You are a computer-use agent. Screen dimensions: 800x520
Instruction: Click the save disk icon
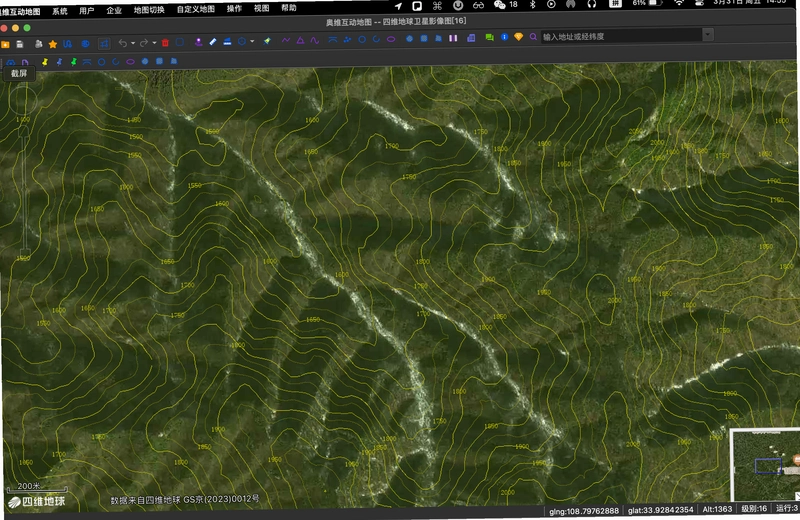[20, 44]
